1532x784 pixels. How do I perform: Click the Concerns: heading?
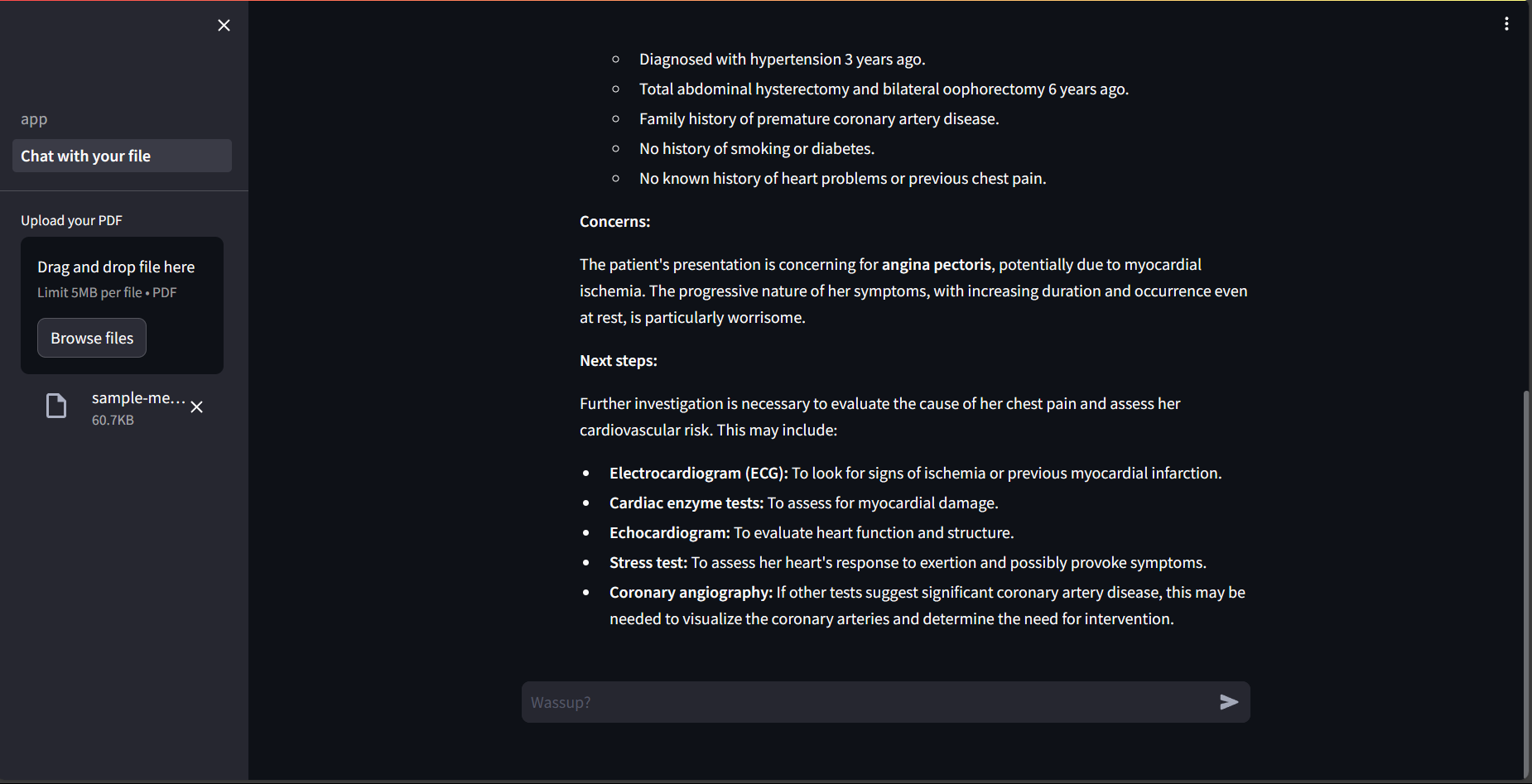[x=614, y=222]
